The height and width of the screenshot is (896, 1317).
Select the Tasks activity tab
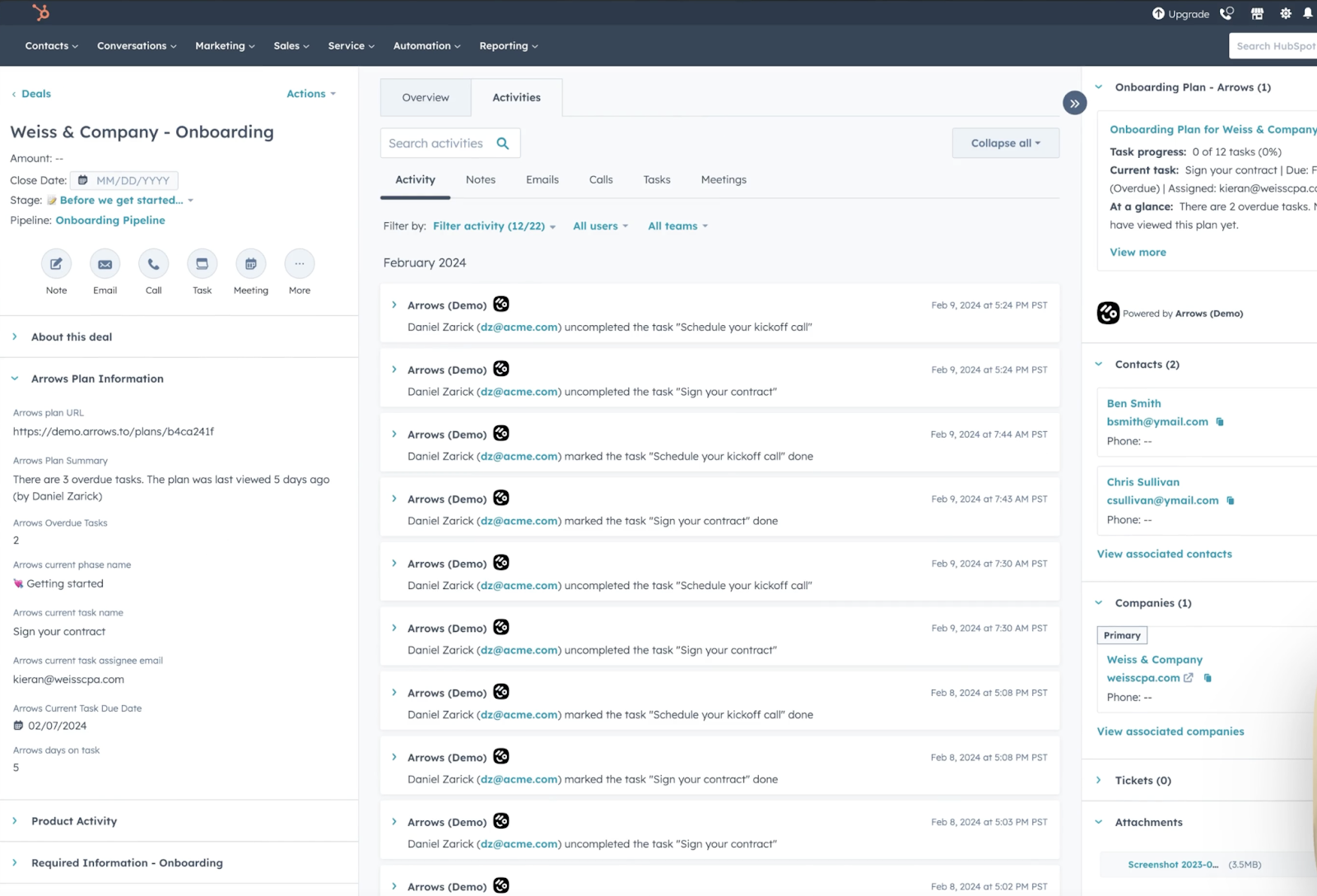coord(657,179)
